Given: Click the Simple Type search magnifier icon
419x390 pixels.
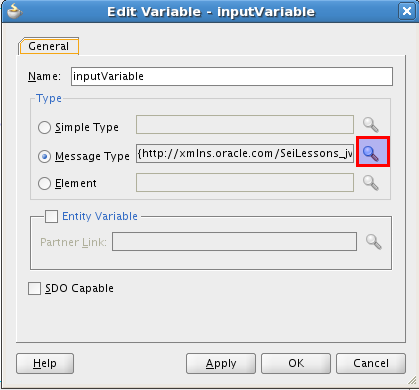Looking at the screenshot, I should click(371, 125).
